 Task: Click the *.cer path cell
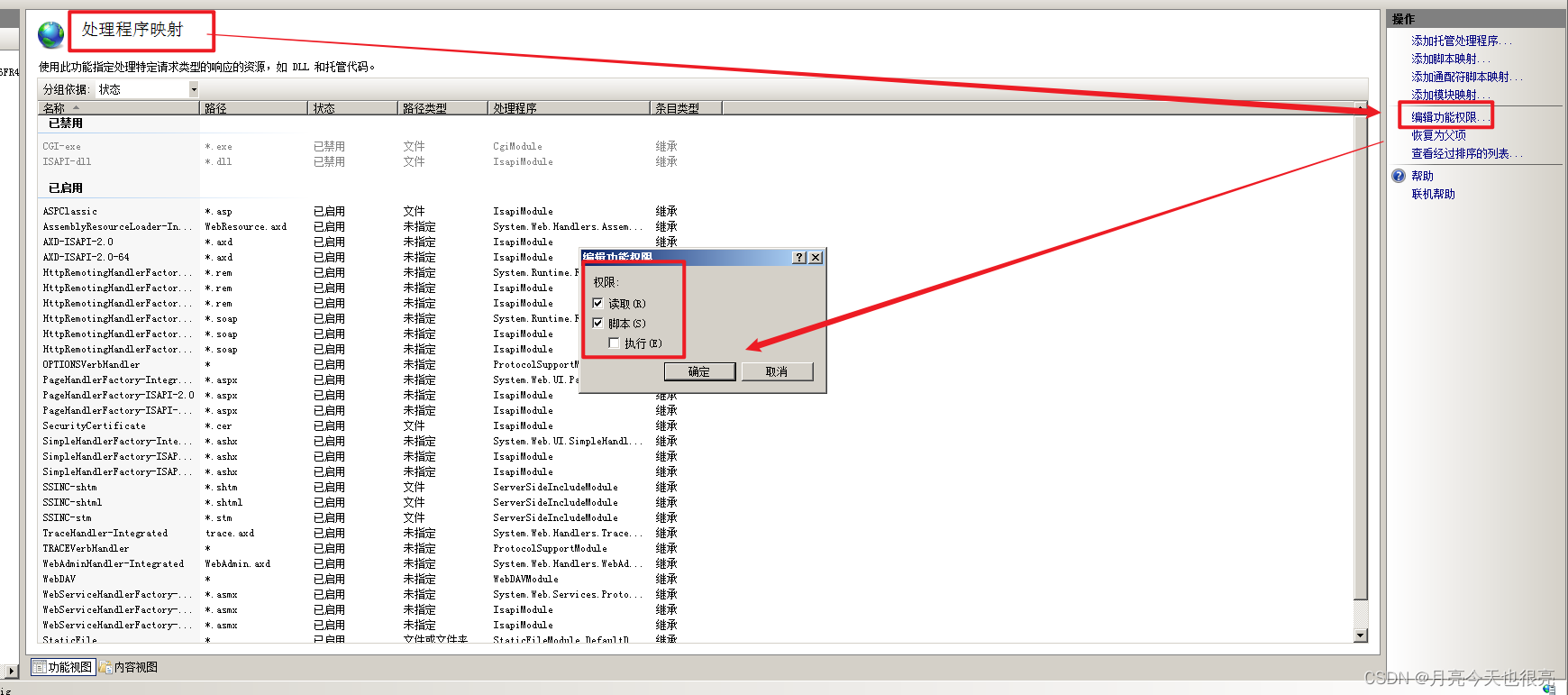(217, 425)
